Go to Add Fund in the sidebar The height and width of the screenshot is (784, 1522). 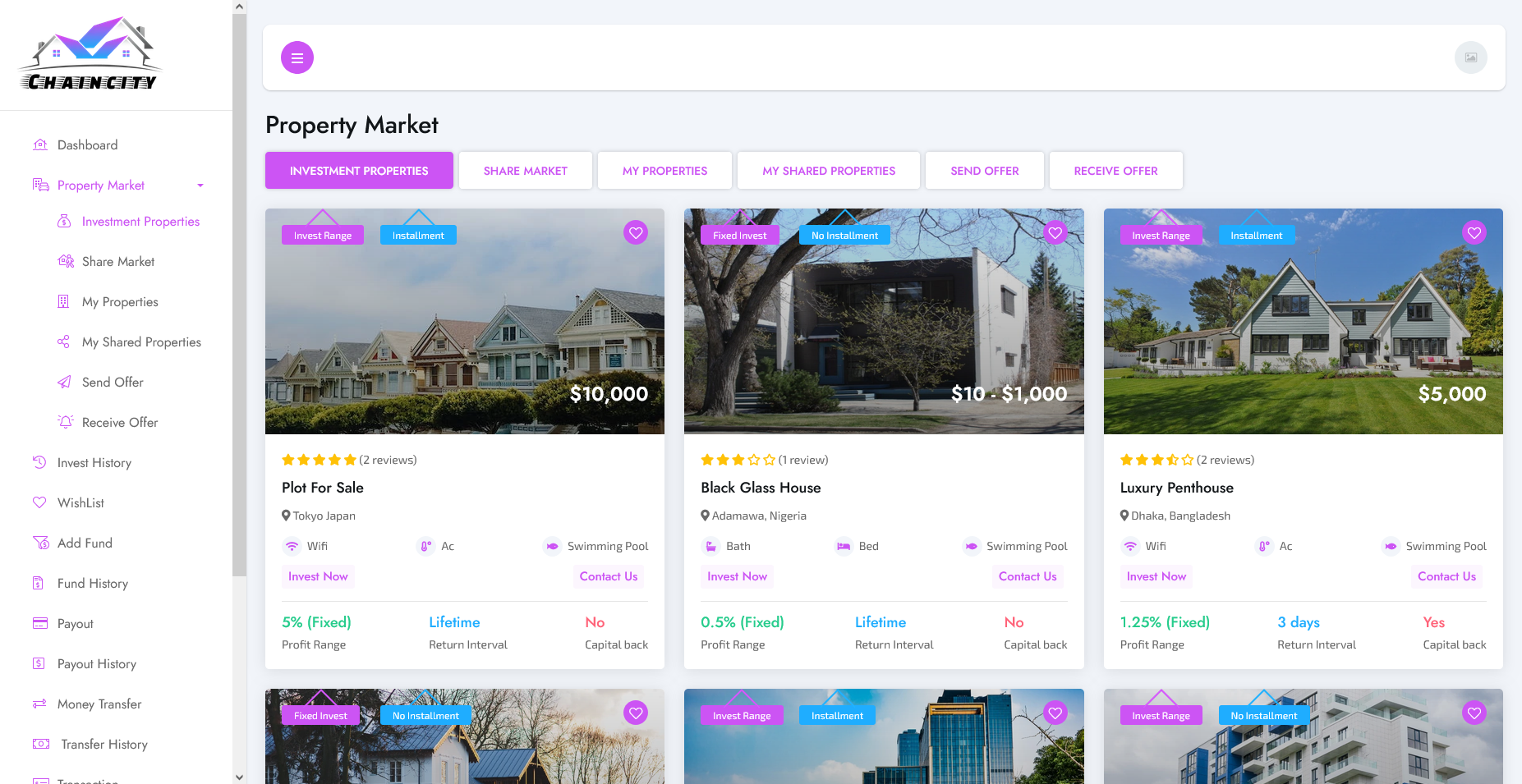pyautogui.click(x=85, y=543)
